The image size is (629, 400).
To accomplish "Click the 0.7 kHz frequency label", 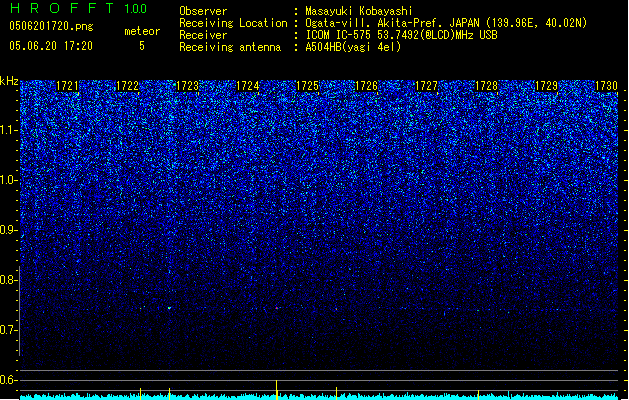I will [8, 330].
